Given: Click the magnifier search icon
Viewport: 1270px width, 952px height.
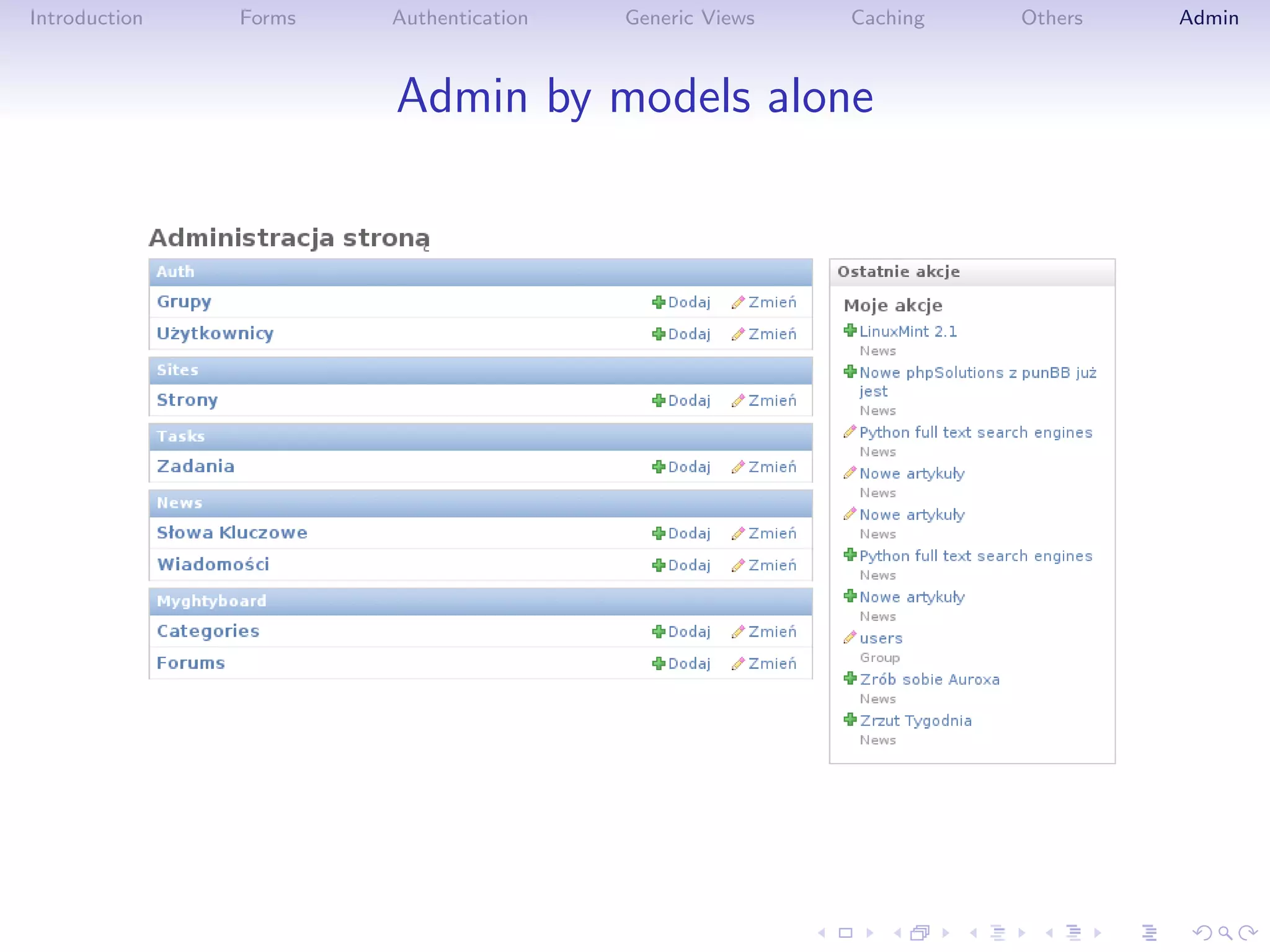Looking at the screenshot, I should [x=1225, y=932].
